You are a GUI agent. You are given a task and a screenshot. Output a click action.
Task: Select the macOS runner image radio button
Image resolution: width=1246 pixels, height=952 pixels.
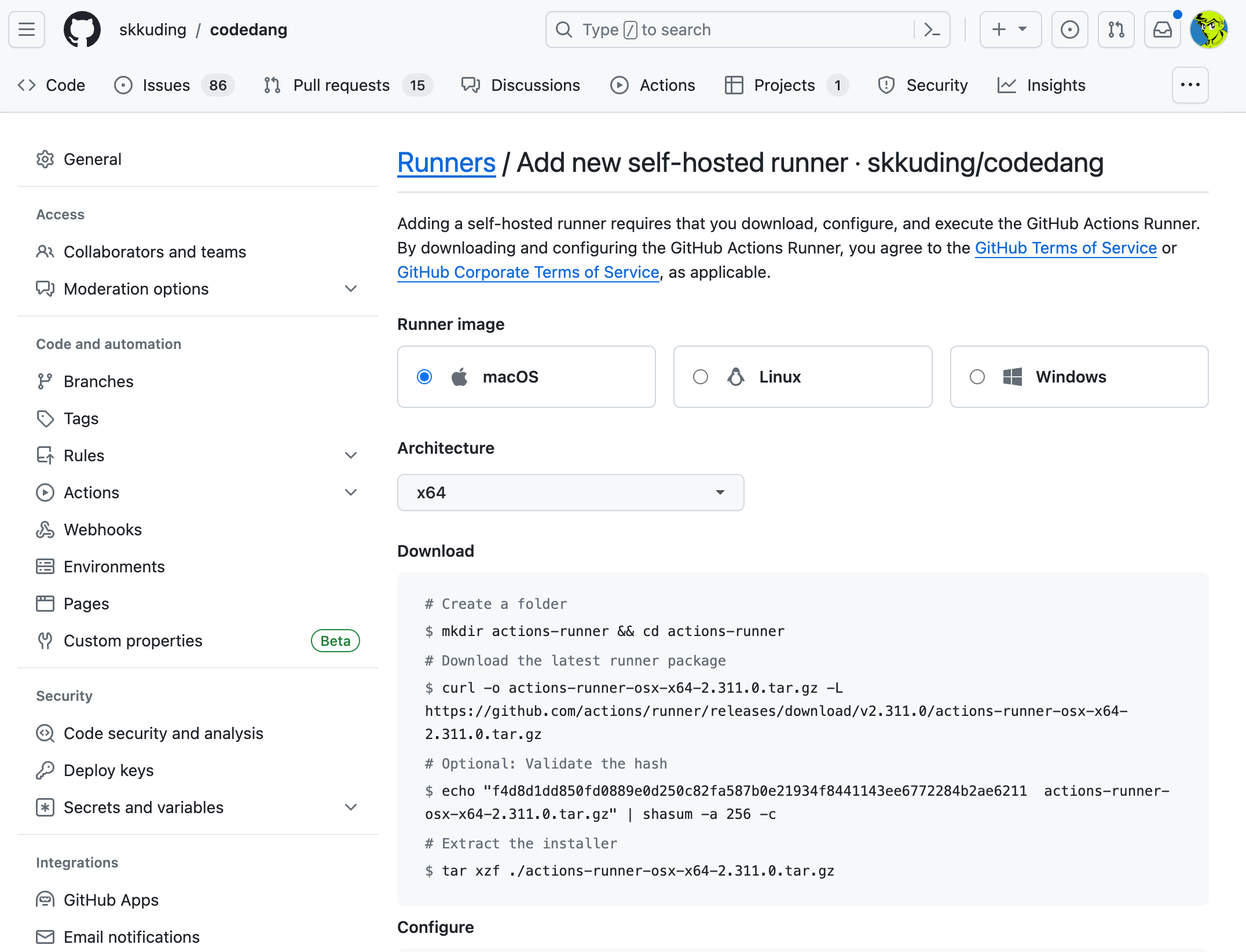click(x=424, y=377)
